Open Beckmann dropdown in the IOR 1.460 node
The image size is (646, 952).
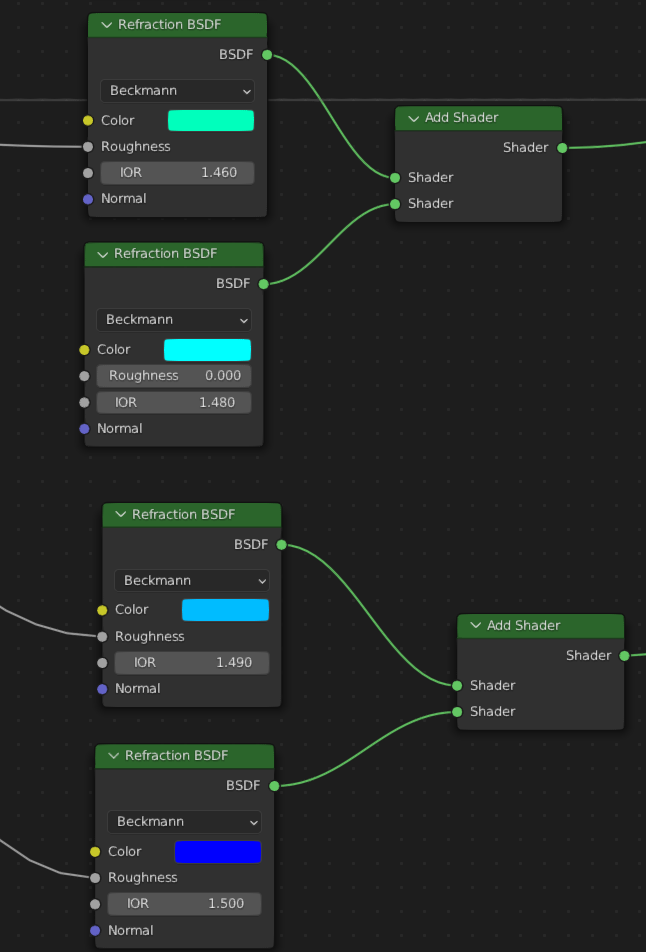point(177,91)
